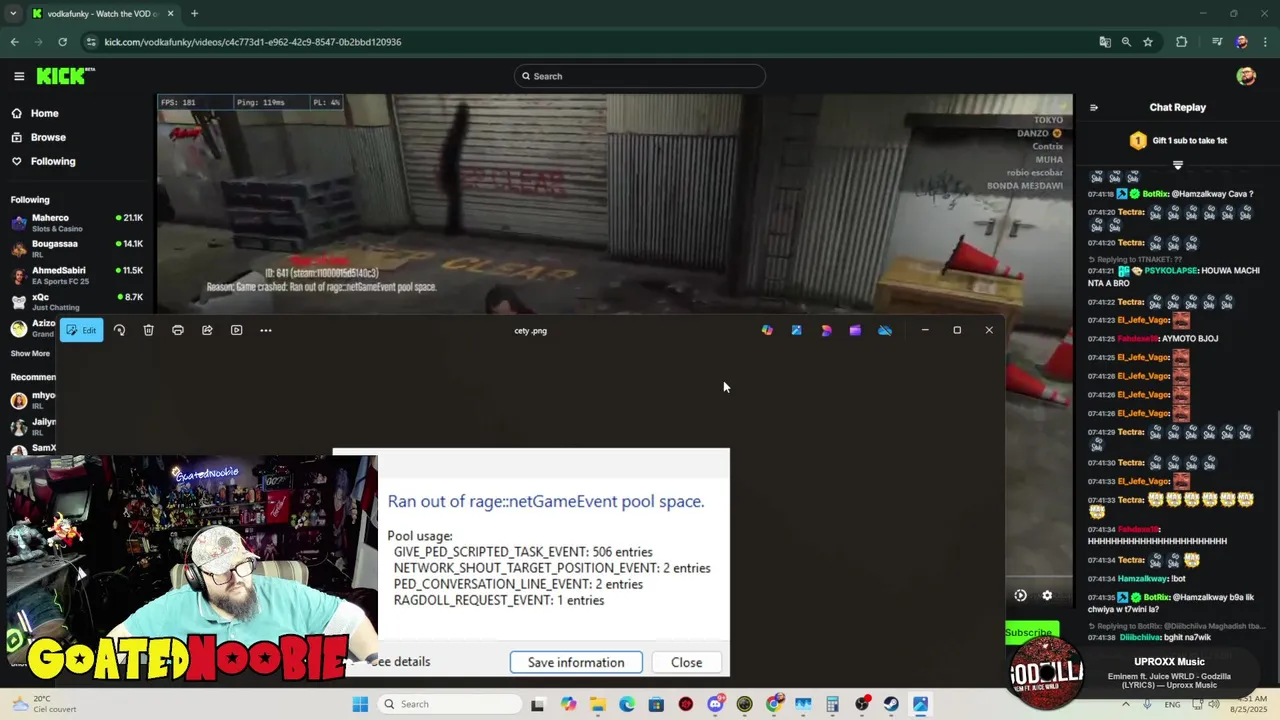Collapse the Chat Replay panel

[1093, 108]
